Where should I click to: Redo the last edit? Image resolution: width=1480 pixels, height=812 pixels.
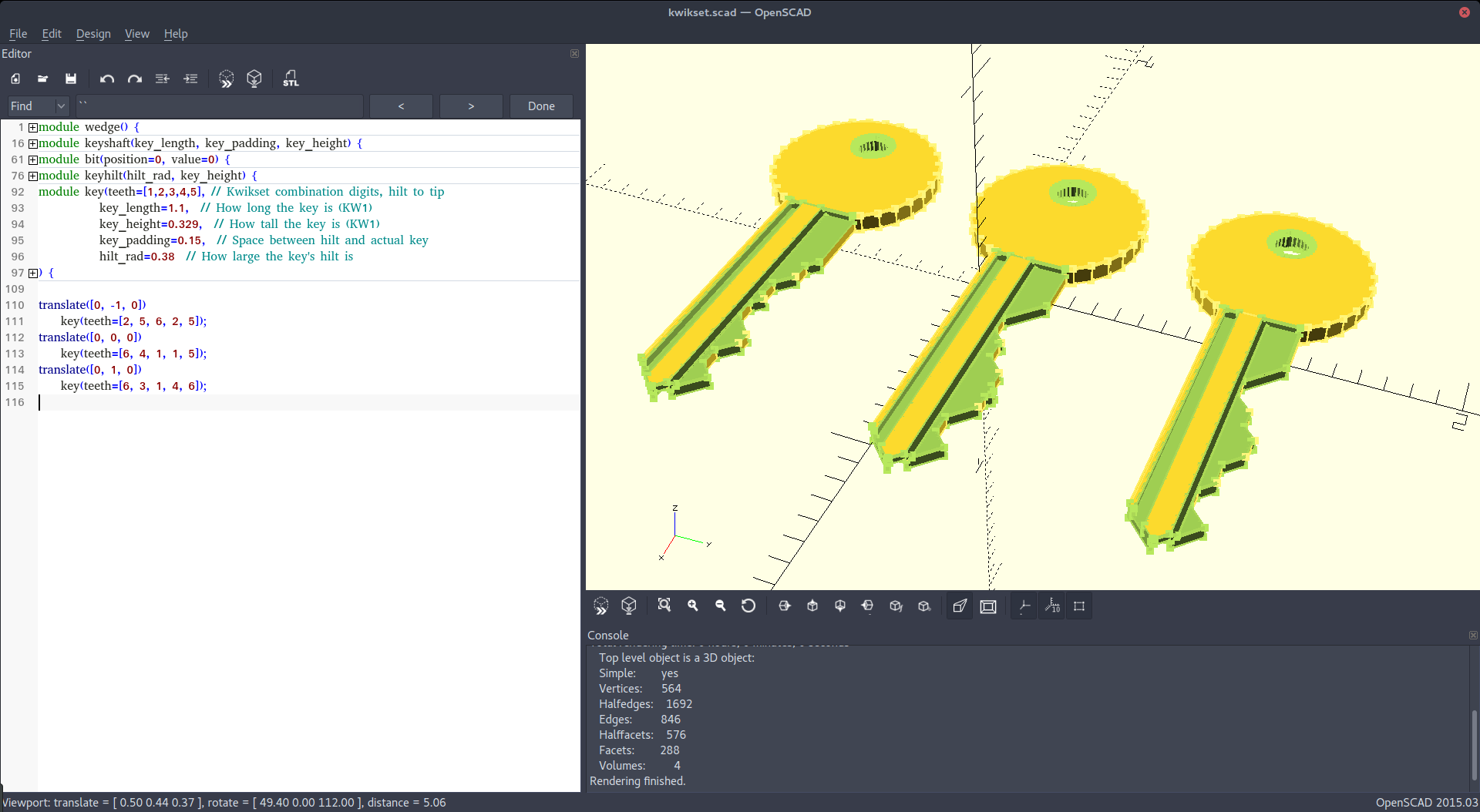pyautogui.click(x=135, y=79)
